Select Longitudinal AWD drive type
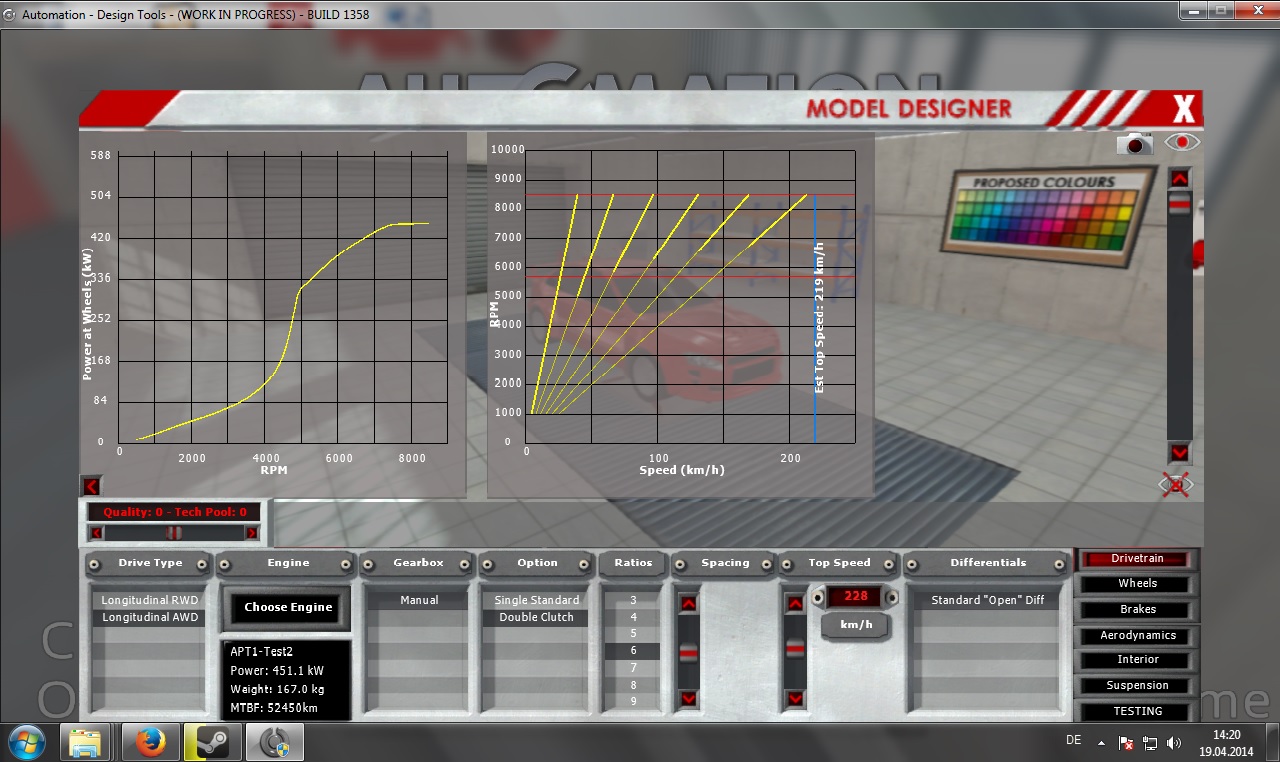The image size is (1280, 762). pos(150,617)
